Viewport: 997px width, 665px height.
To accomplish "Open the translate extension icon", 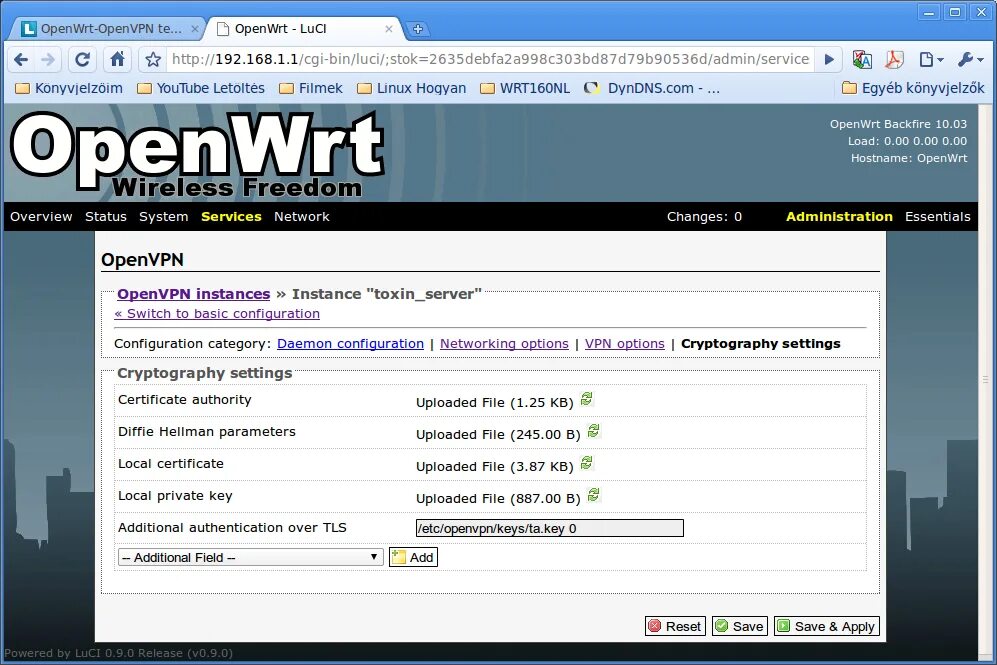I will click(x=862, y=60).
